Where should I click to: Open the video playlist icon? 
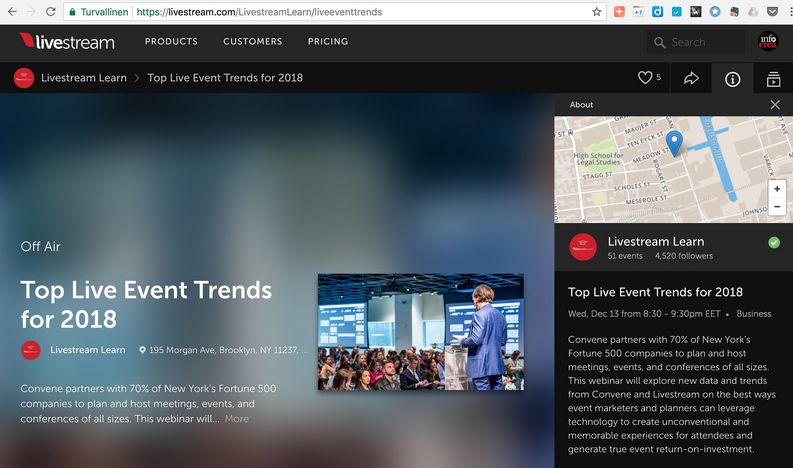(773, 79)
